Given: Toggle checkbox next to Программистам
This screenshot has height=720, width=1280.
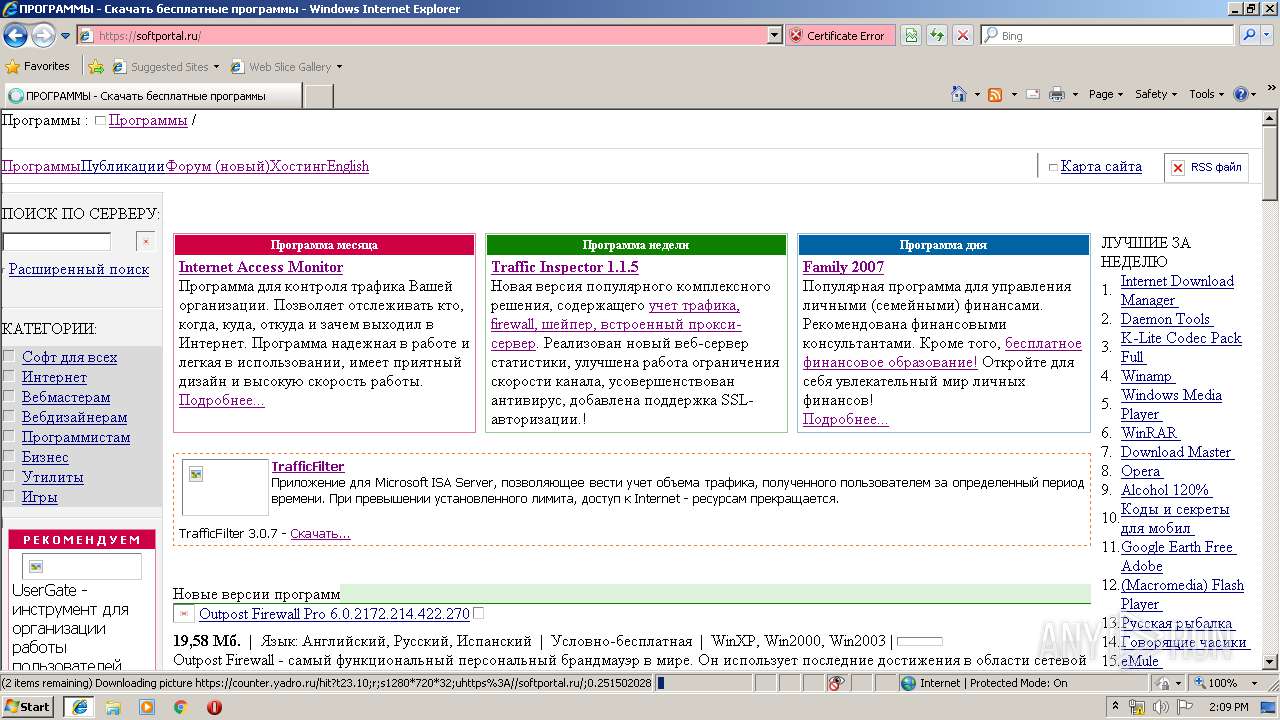Looking at the screenshot, I should click(x=9, y=436).
